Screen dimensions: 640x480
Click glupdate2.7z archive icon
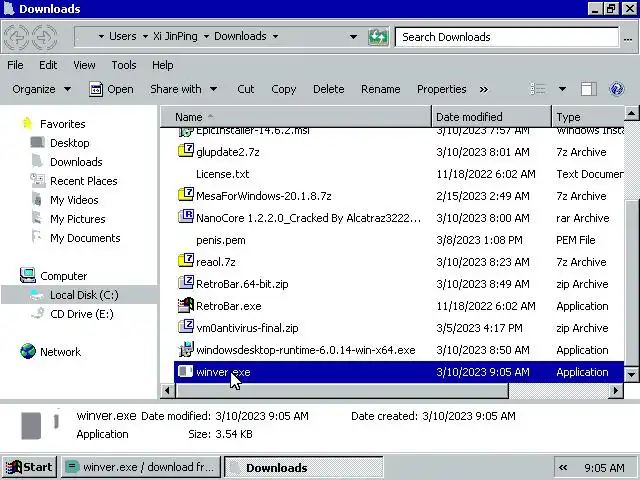(x=186, y=151)
